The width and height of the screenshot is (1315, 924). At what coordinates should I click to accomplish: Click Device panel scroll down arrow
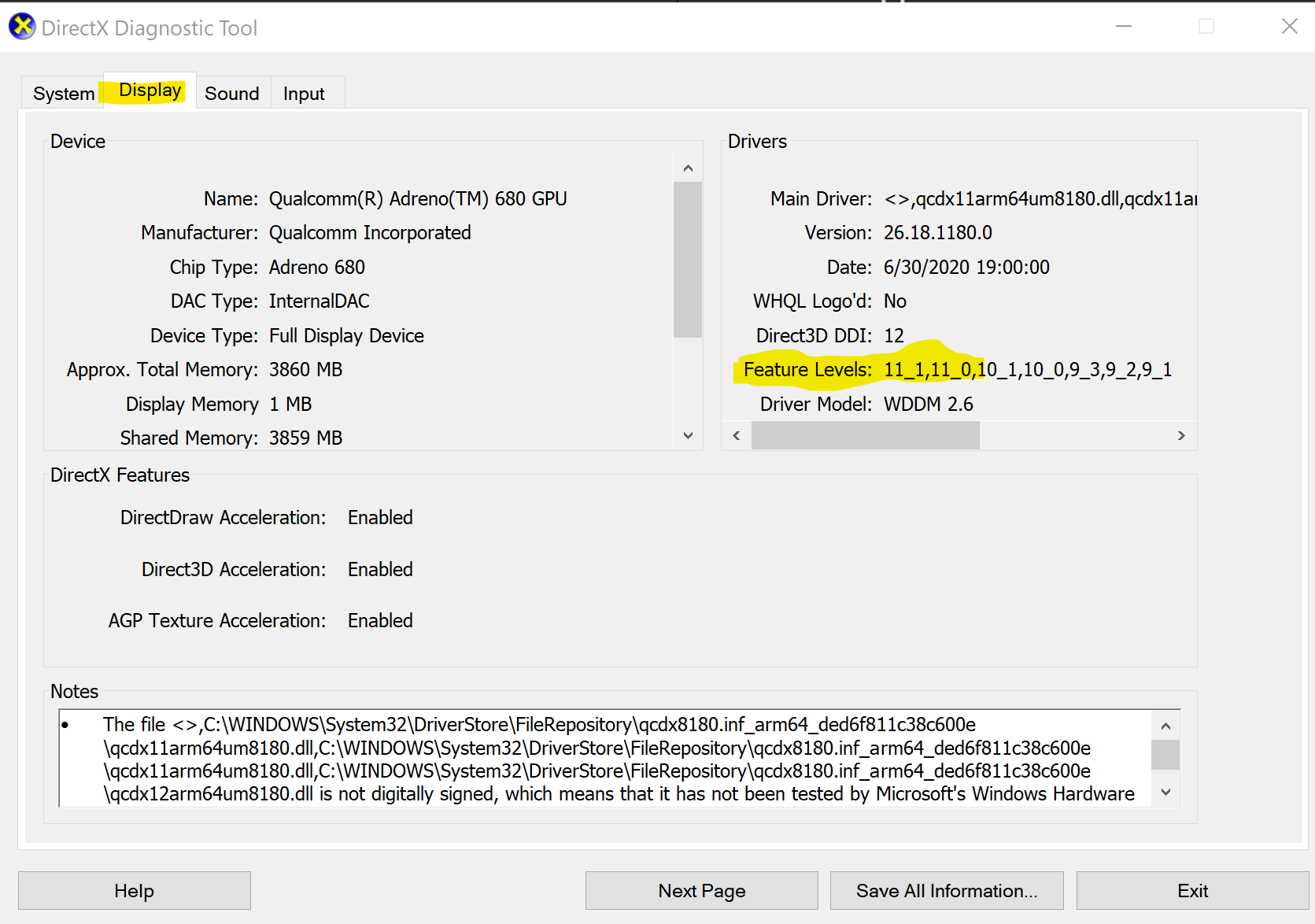coord(688,436)
